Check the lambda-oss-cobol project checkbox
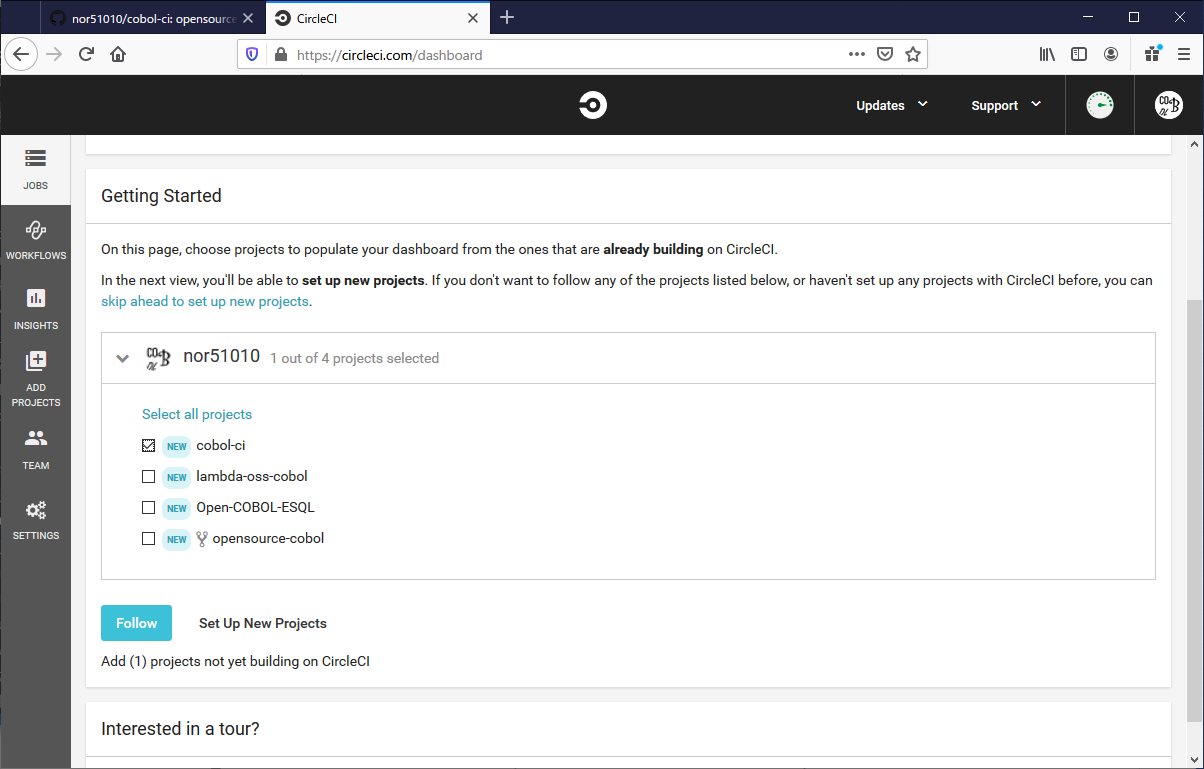Image resolution: width=1204 pixels, height=769 pixels. (x=149, y=476)
